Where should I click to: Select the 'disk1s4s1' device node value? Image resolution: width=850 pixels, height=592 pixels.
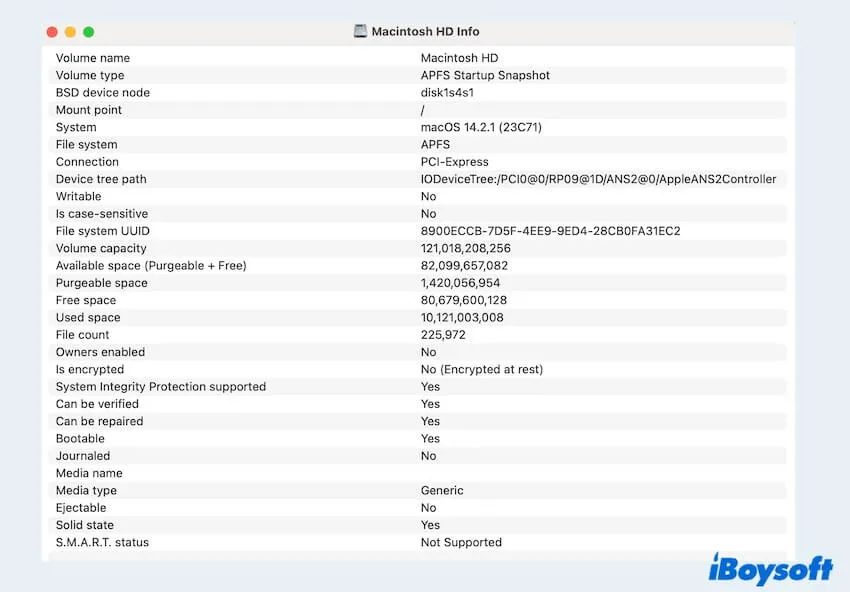pyautogui.click(x=447, y=93)
